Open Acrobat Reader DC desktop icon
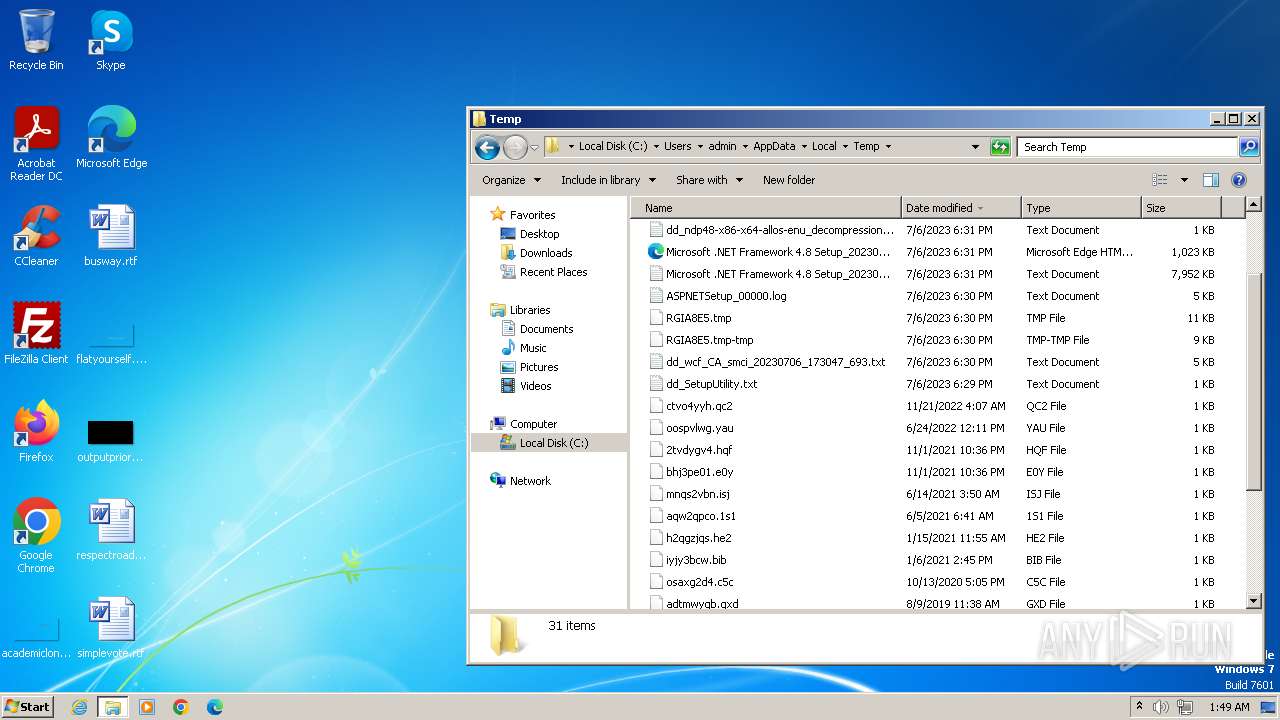This screenshot has width=1280, height=720. click(36, 143)
